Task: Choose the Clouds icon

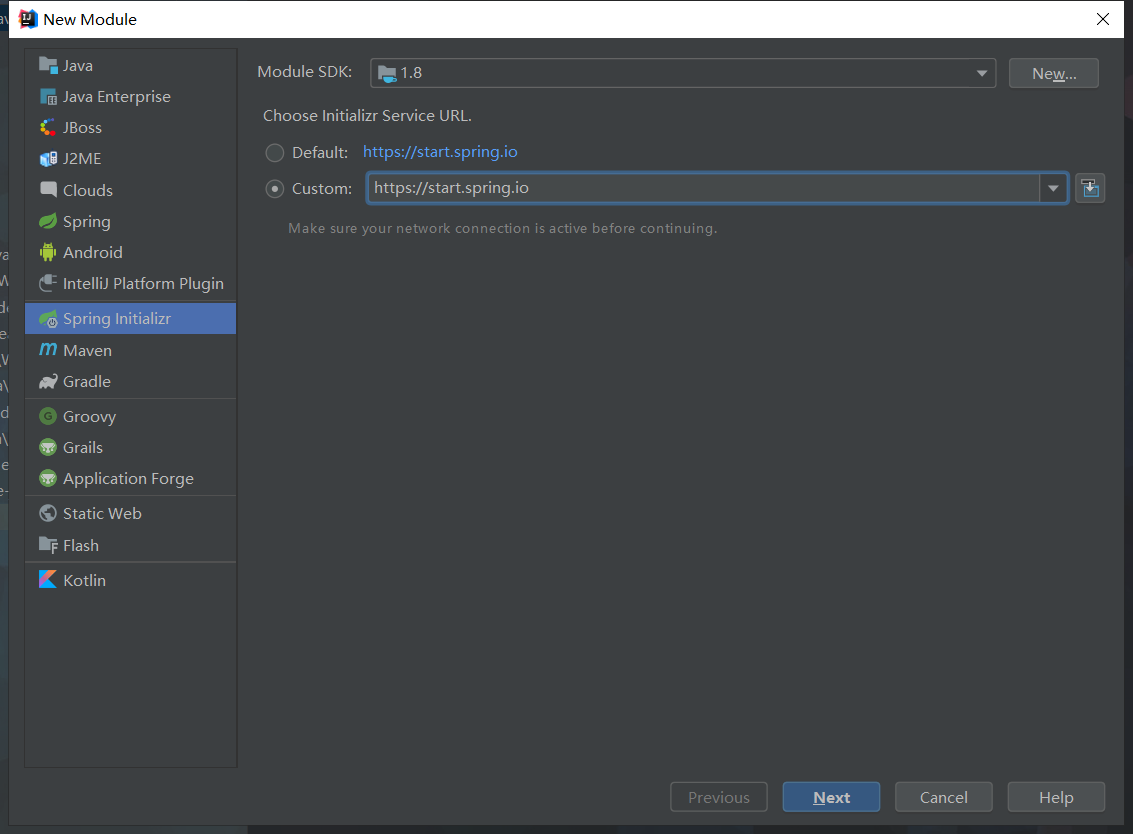Action: 48,189
